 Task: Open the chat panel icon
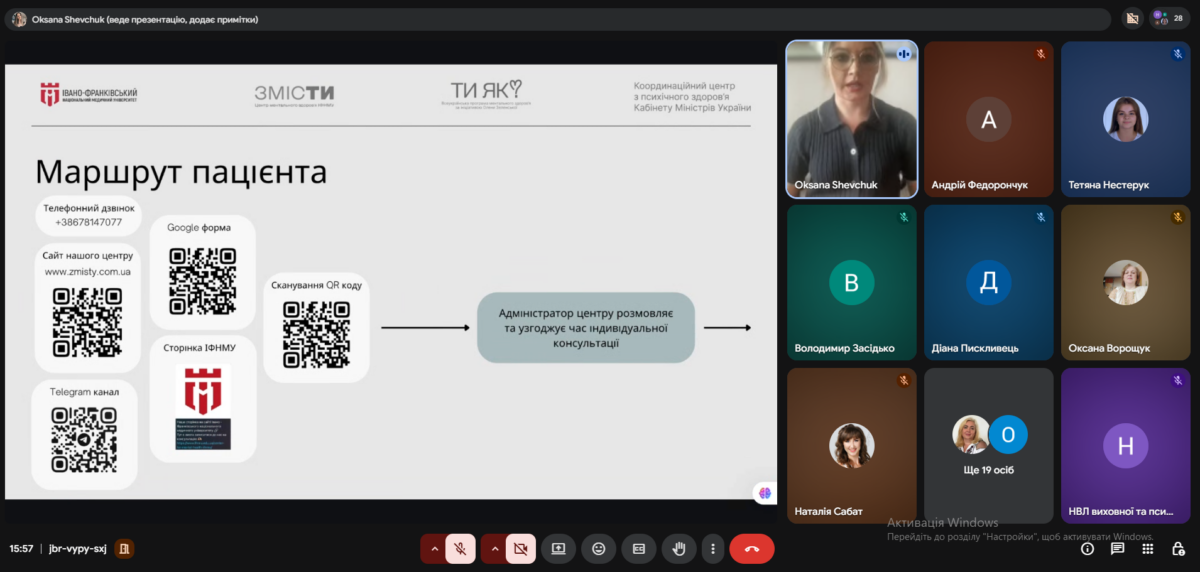[x=1118, y=548]
